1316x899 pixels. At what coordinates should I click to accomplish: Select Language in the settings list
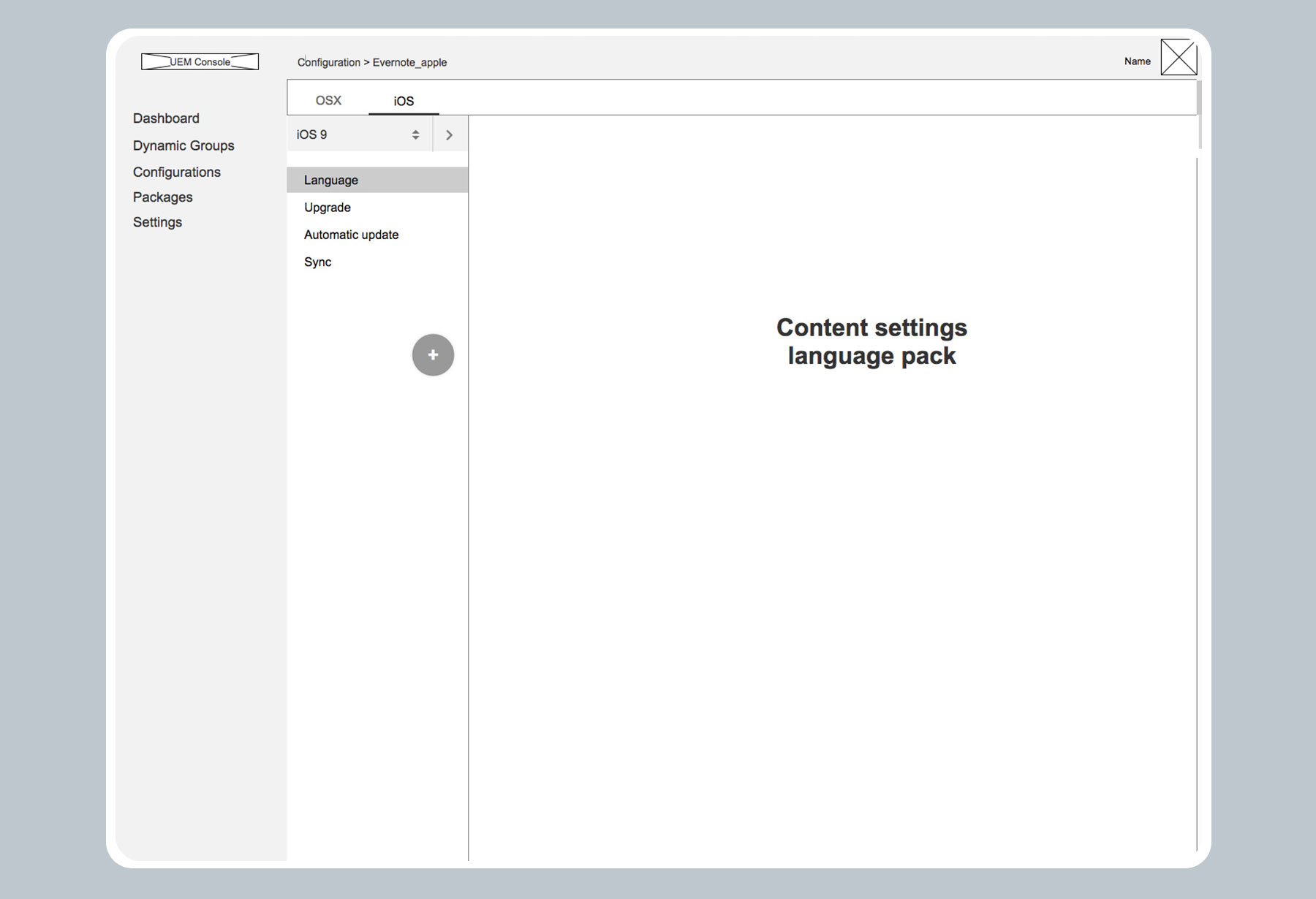(330, 180)
